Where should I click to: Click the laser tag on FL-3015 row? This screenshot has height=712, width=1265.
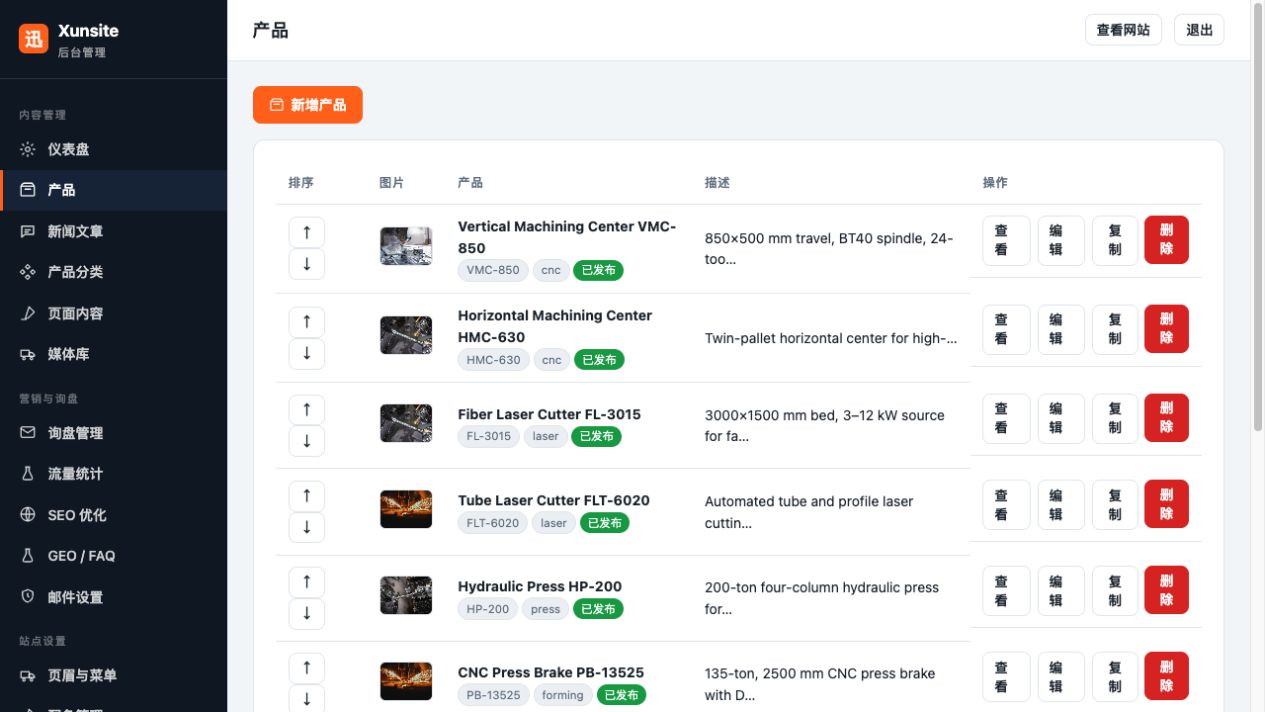545,436
